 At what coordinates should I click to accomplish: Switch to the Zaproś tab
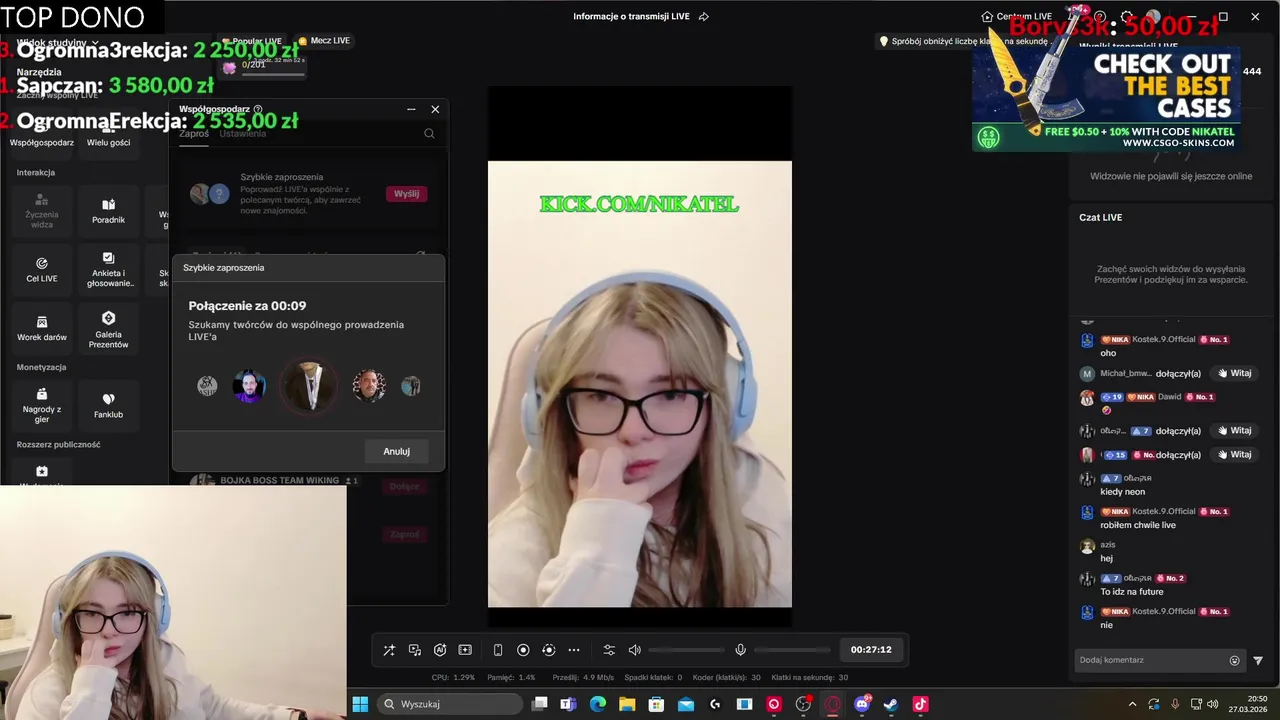194,134
